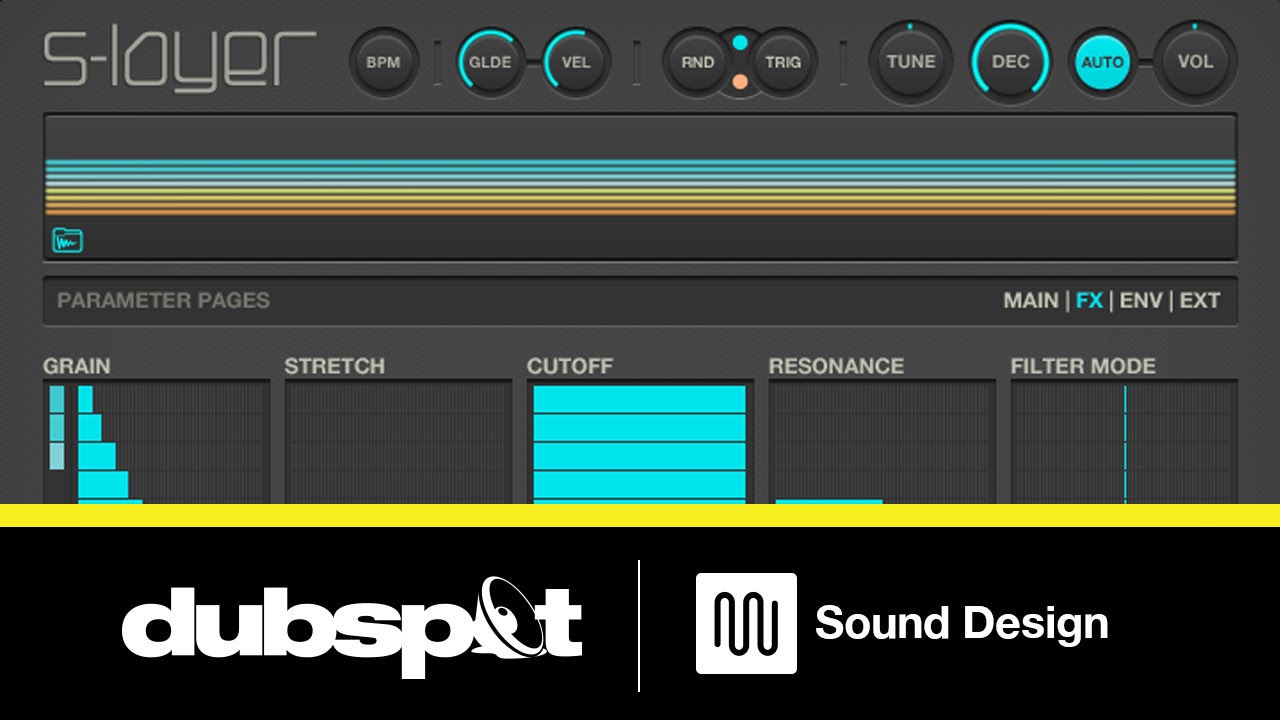Screen dimensions: 1280x720
Task: Open the FX parameter page
Action: (1089, 301)
